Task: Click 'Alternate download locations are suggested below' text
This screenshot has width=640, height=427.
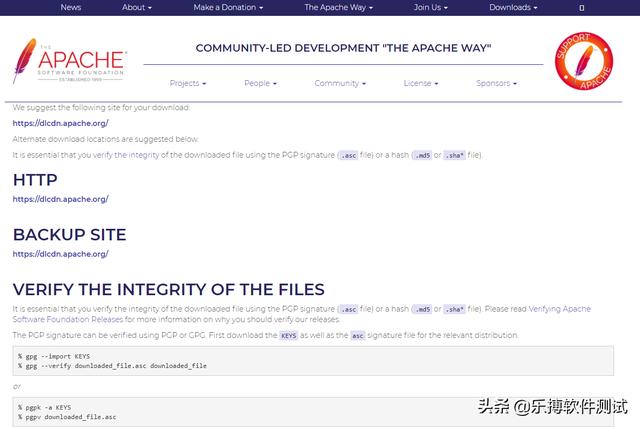Action: point(105,139)
